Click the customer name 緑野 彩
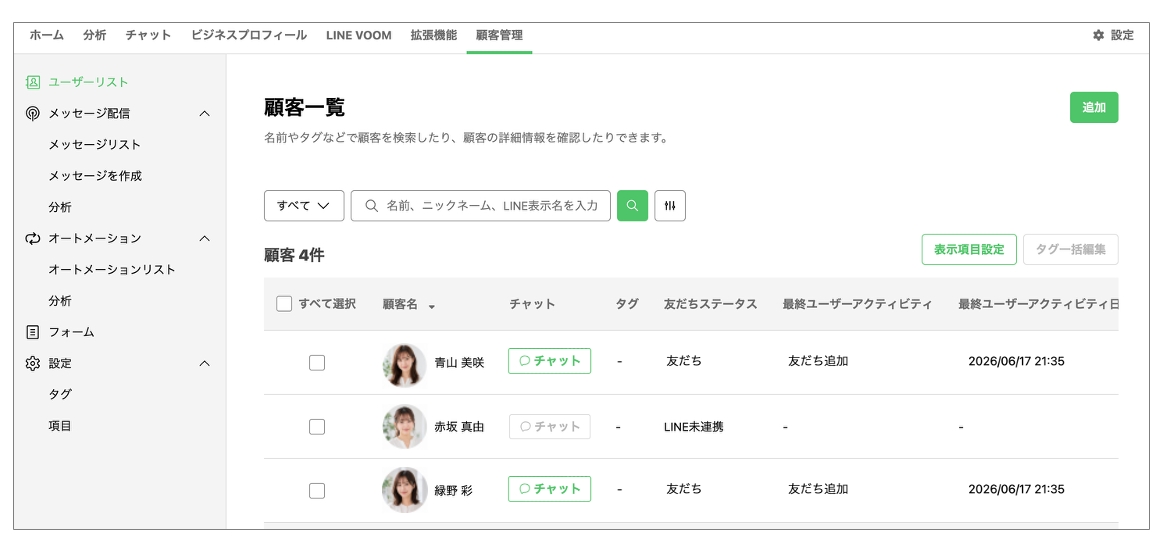The width and height of the screenshot is (1167, 543). (453, 491)
